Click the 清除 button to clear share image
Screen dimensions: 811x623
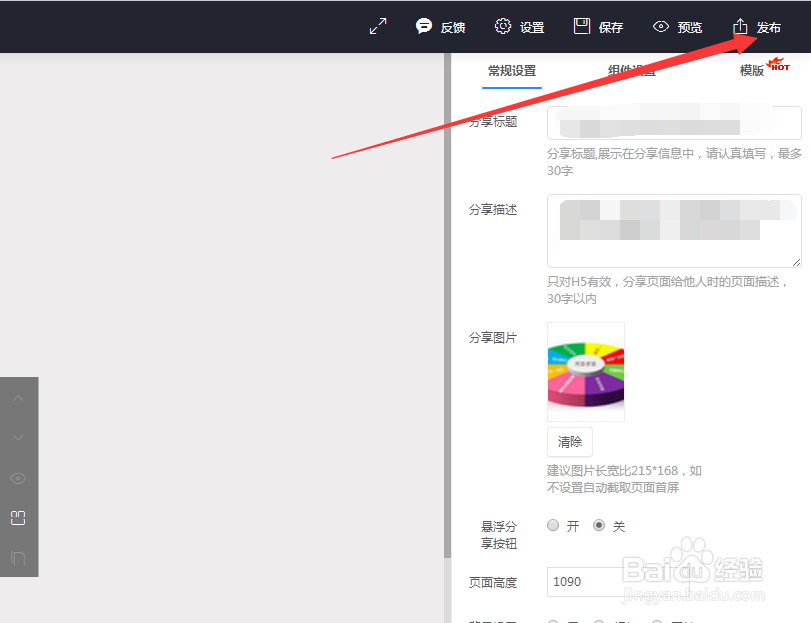[569, 441]
